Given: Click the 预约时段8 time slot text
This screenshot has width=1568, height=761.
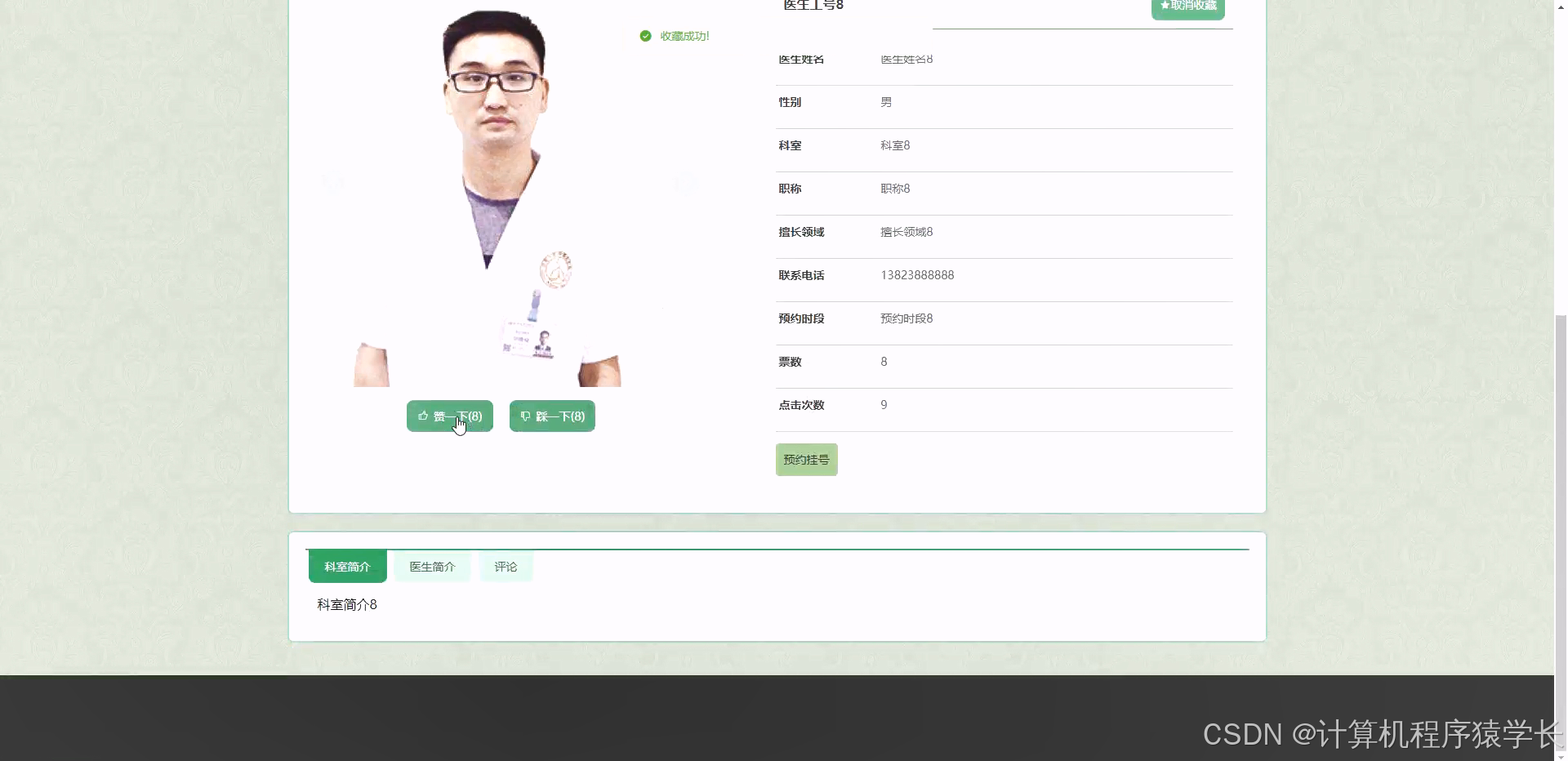Looking at the screenshot, I should point(906,318).
